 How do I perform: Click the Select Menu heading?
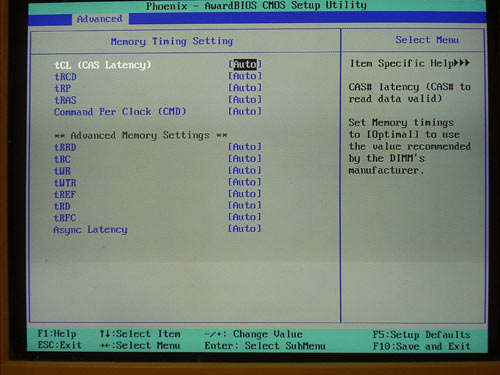coord(427,40)
